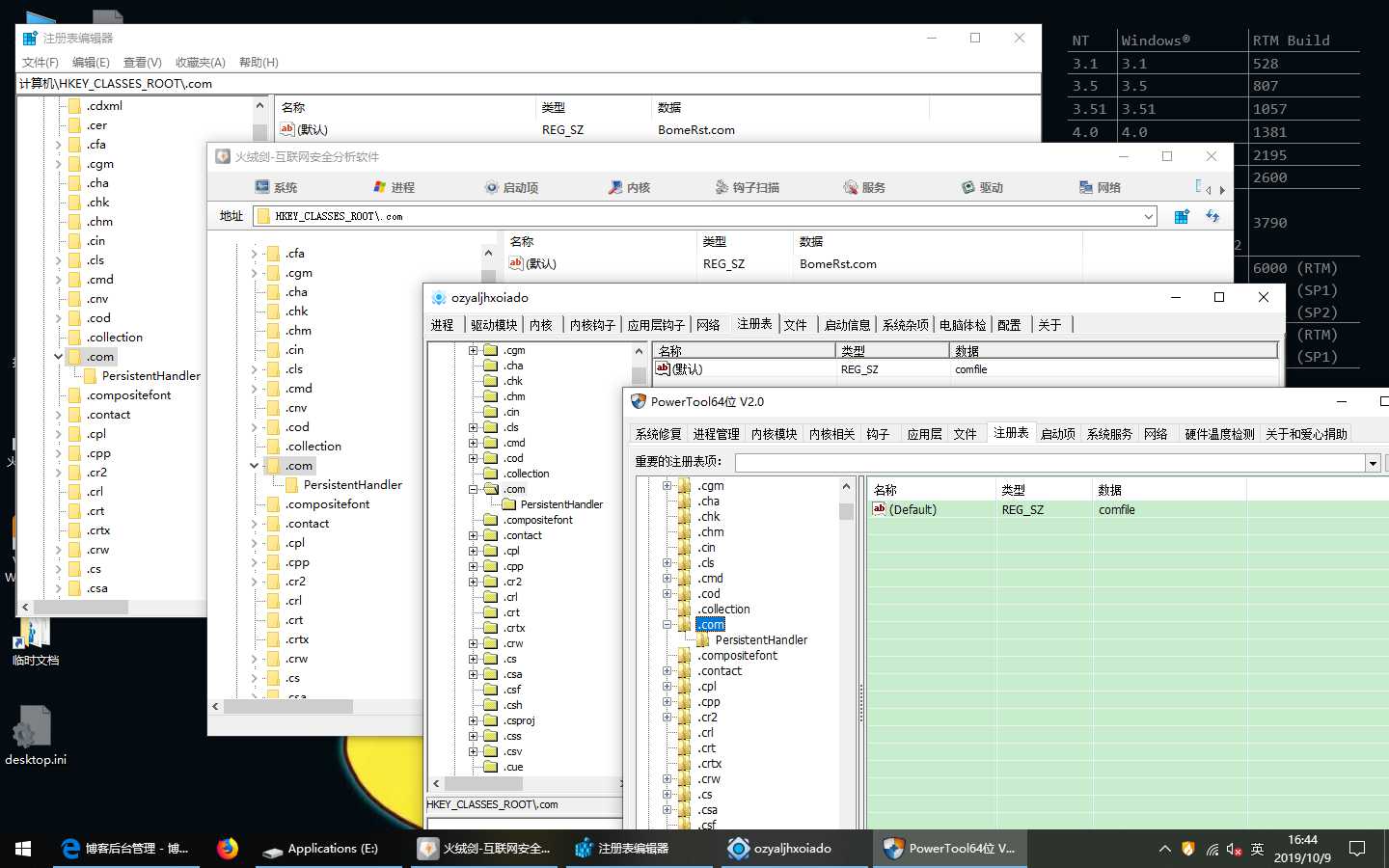Viewport: 1389px width, 868px height.
Task: Open the Firefox taskbar icon
Action: pyautogui.click(x=228, y=849)
